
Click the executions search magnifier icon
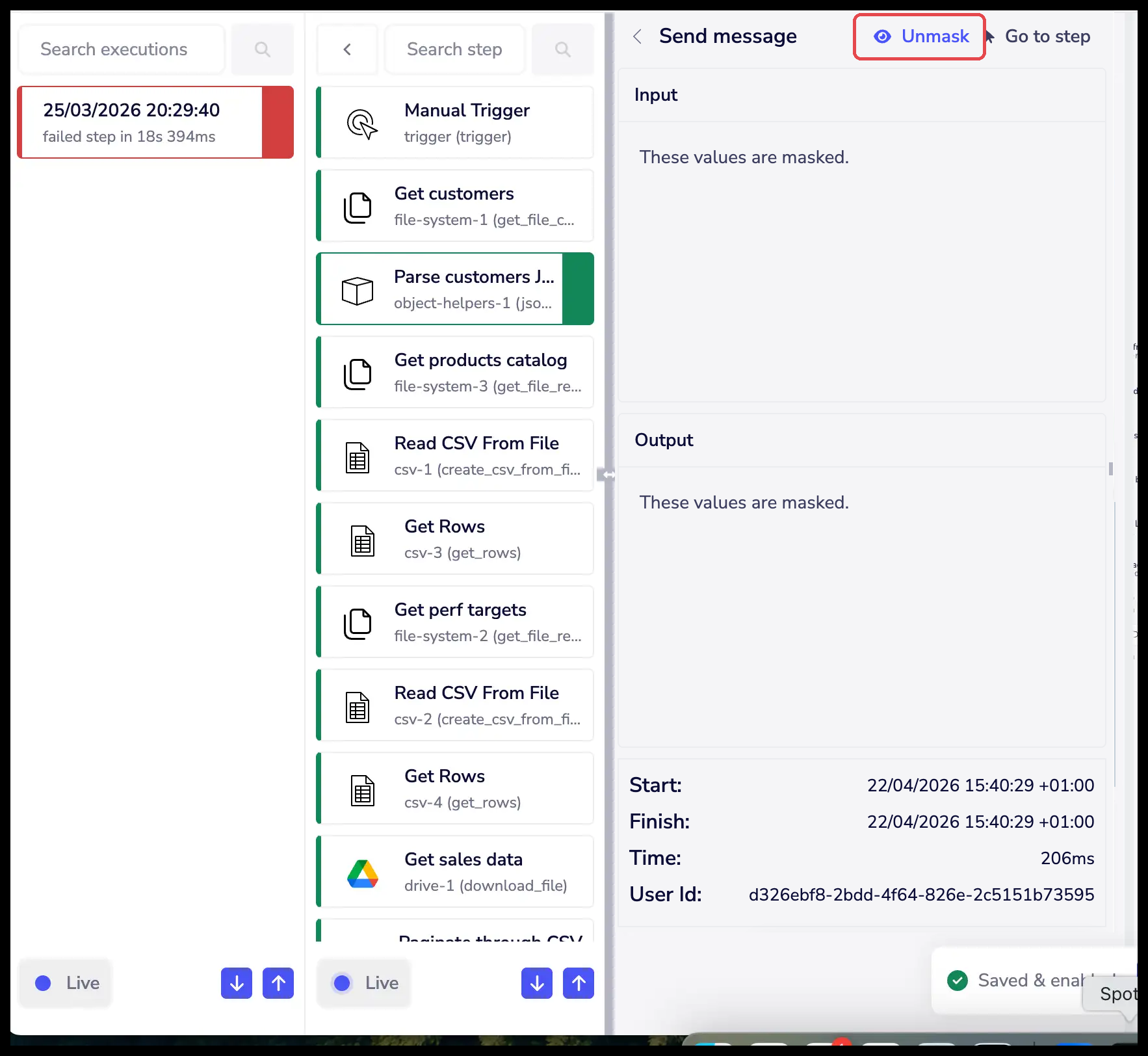pyautogui.click(x=263, y=49)
